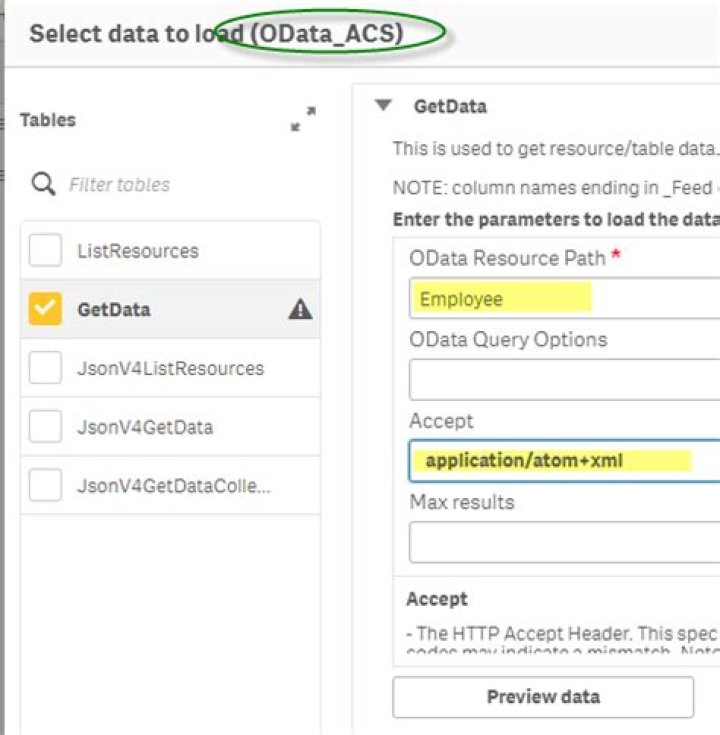Select the JsonV4GetDataColle... checkbox
This screenshot has width=720, height=735.
pos(45,485)
